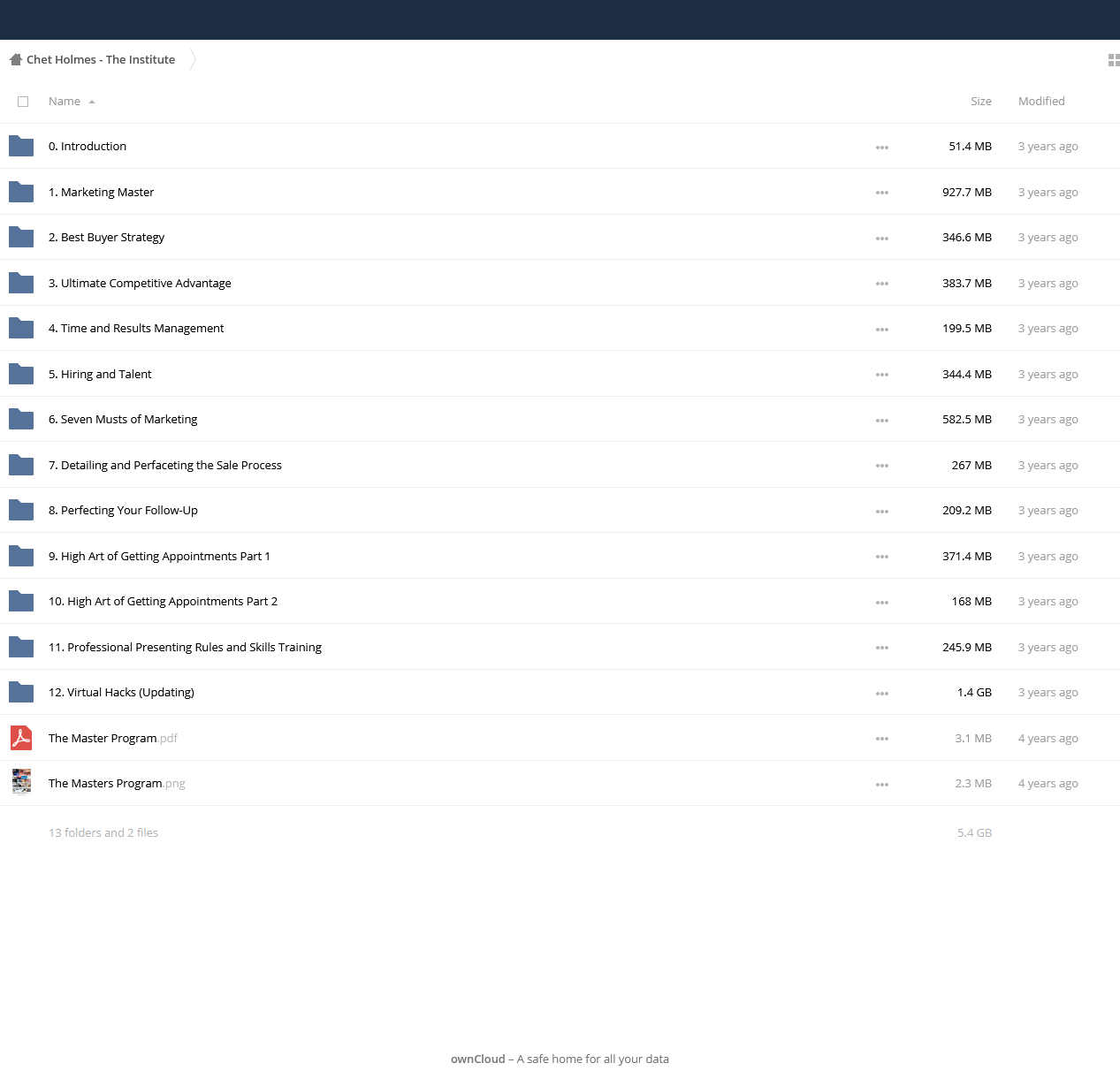Image resolution: width=1120 pixels, height=1086 pixels.
Task: Click the 51.4 MB size value
Action: (971, 147)
